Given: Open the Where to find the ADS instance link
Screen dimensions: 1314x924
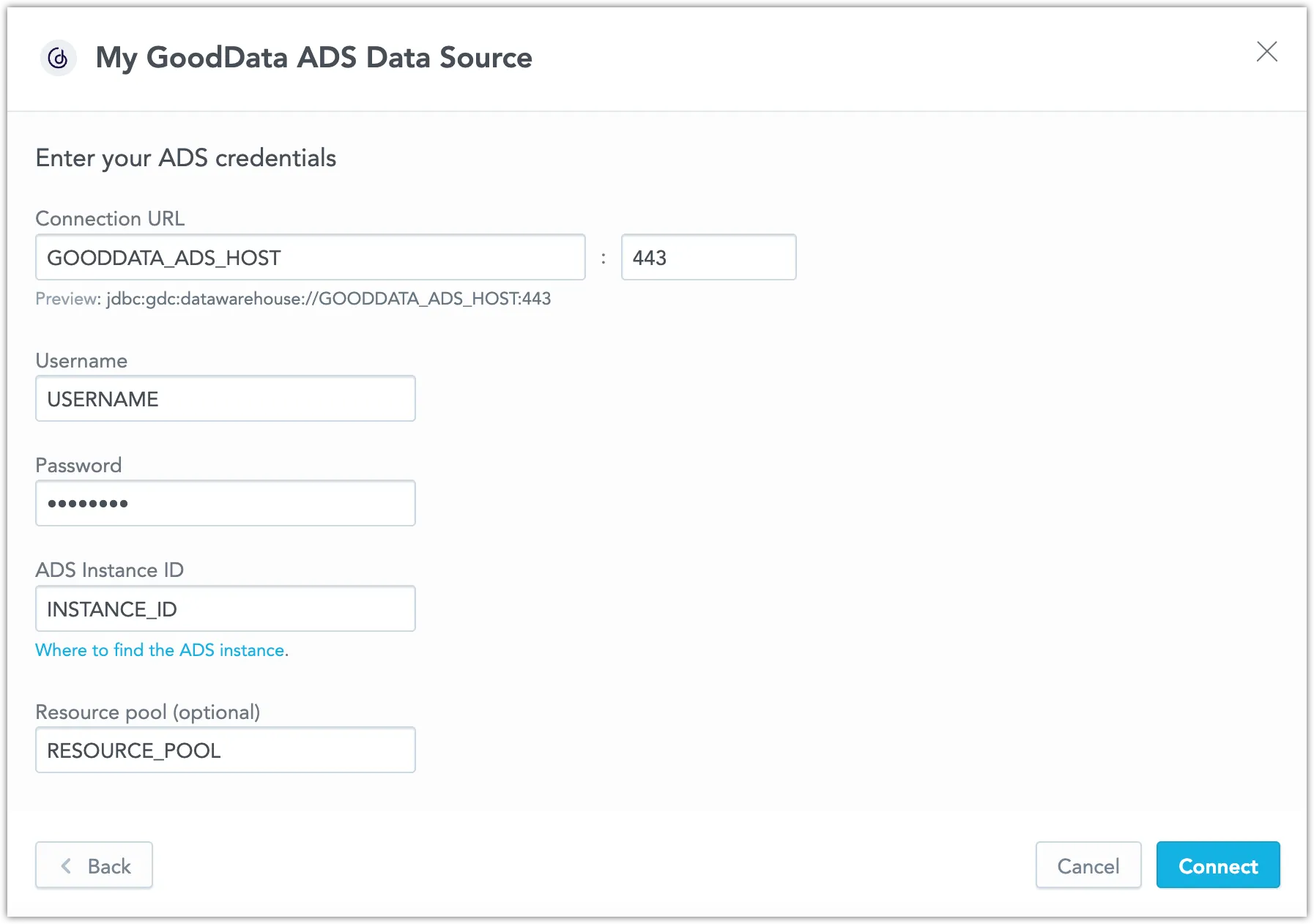Looking at the screenshot, I should coord(162,650).
